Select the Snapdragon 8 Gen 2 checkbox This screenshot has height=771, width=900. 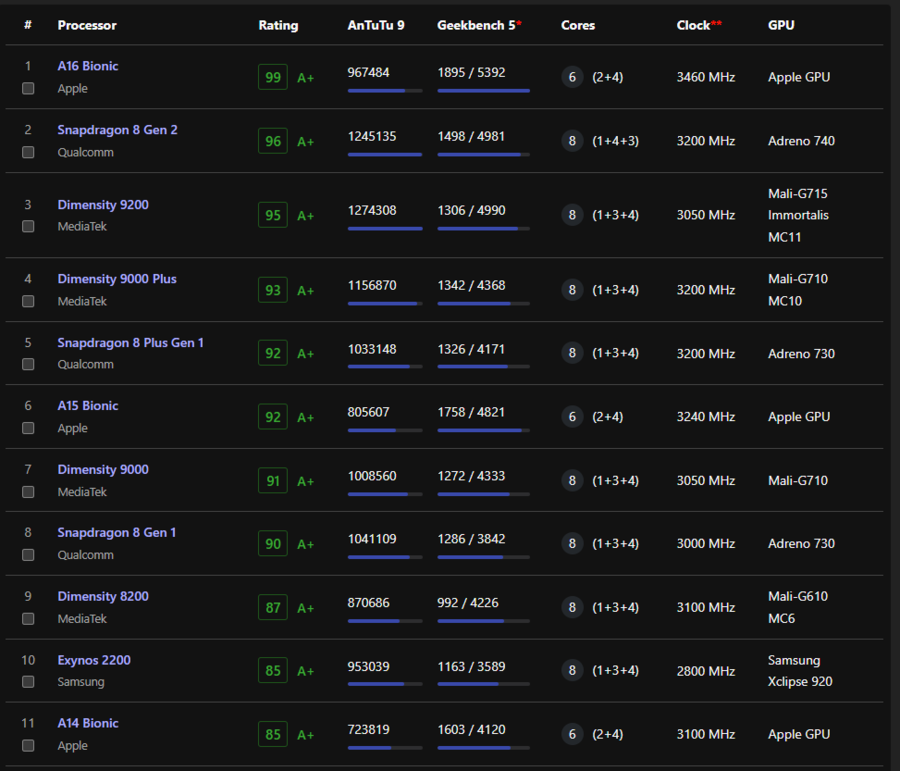(28, 152)
